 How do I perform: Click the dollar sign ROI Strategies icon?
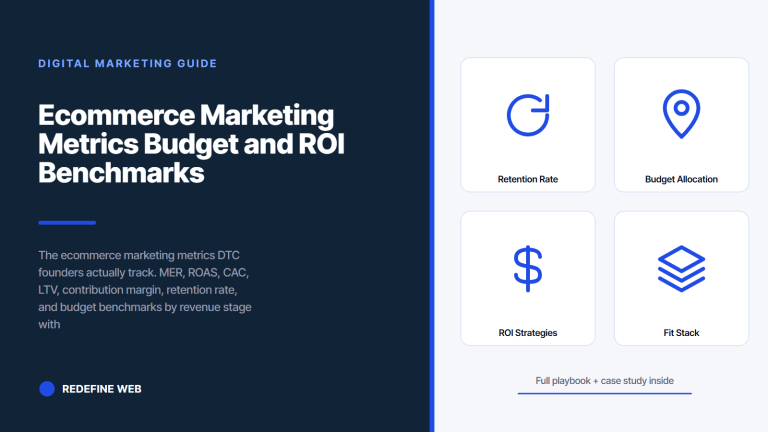(528, 268)
